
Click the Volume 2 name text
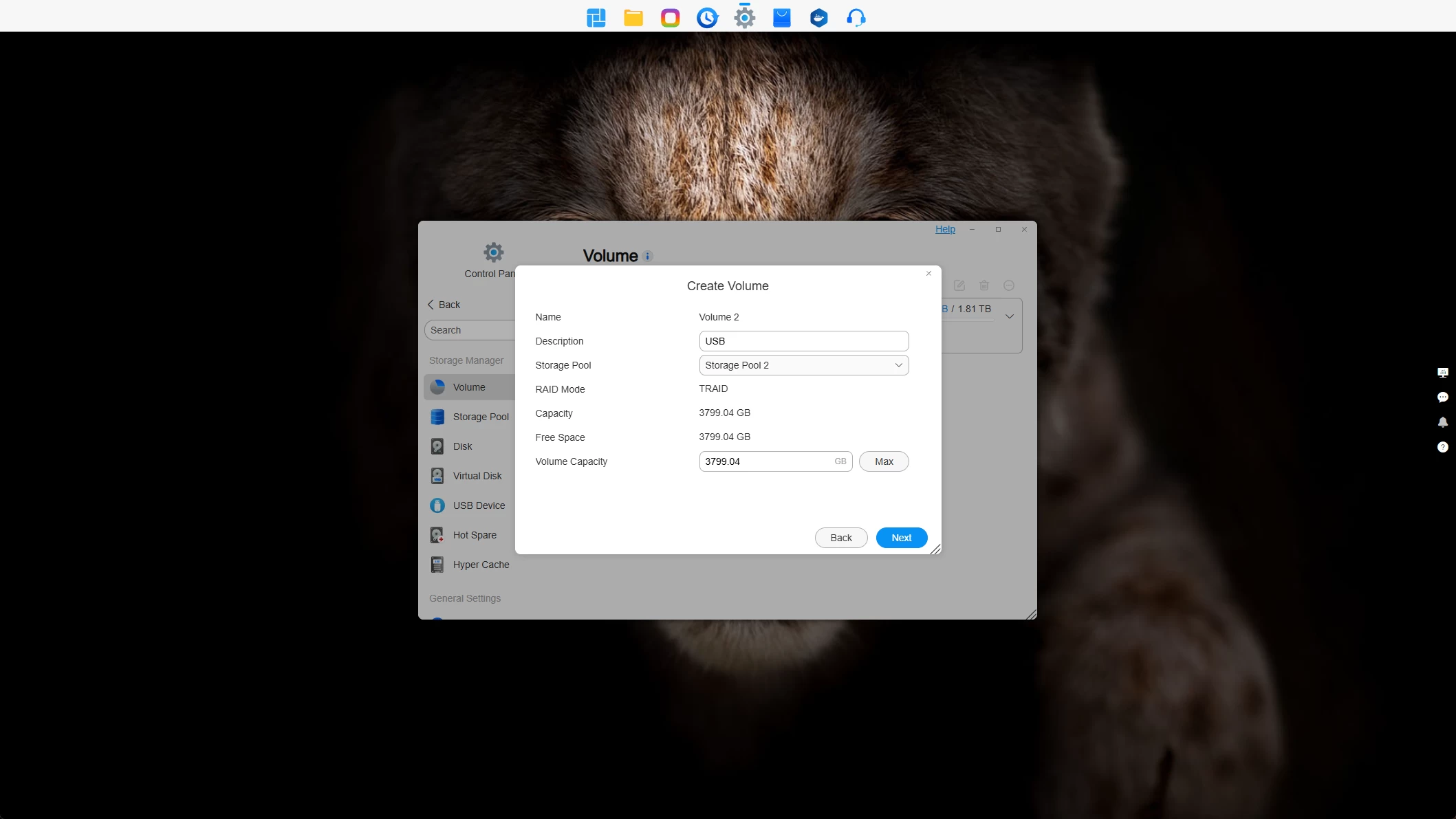(719, 317)
